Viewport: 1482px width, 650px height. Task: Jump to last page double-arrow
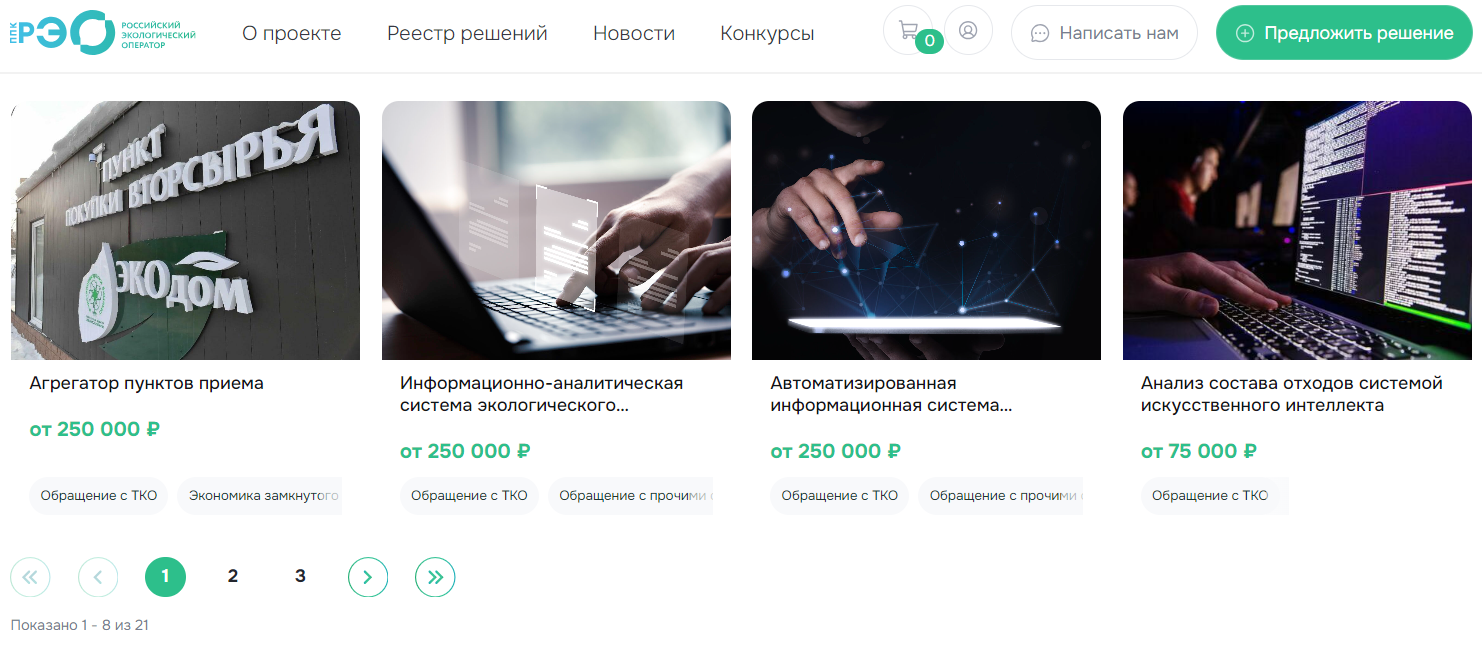(x=435, y=577)
